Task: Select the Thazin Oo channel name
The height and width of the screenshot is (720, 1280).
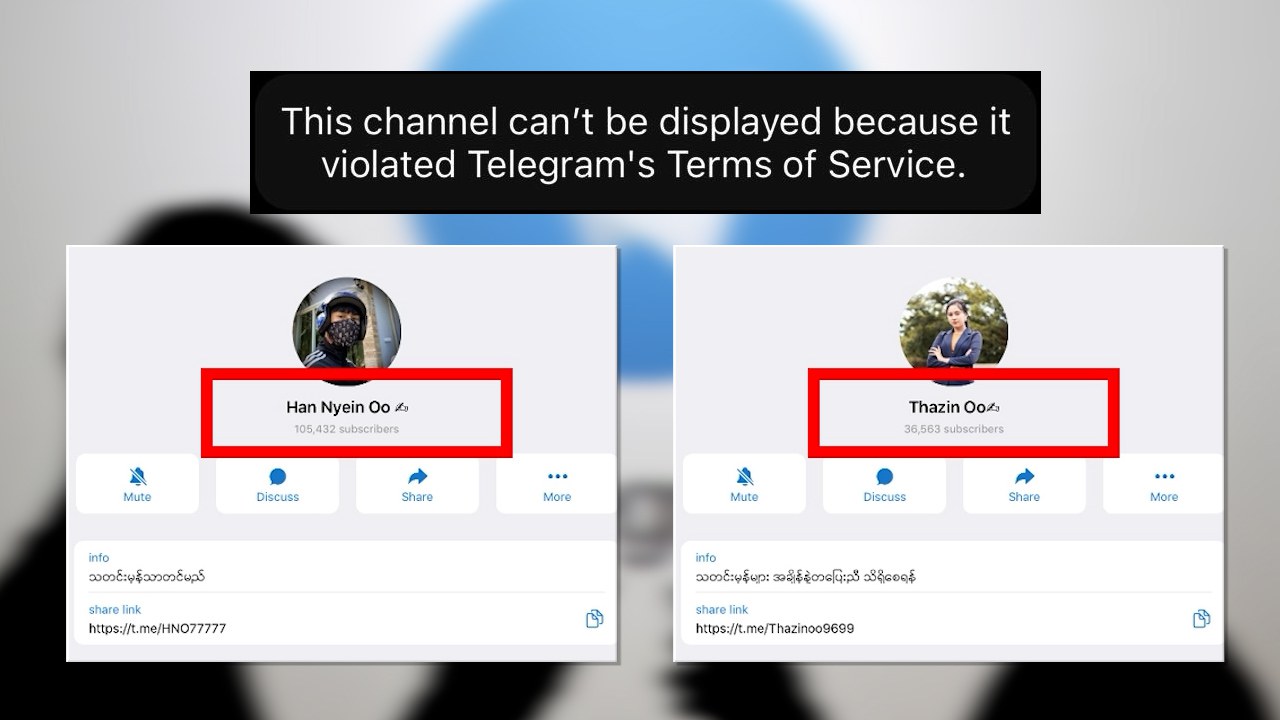Action: pyautogui.click(x=955, y=407)
